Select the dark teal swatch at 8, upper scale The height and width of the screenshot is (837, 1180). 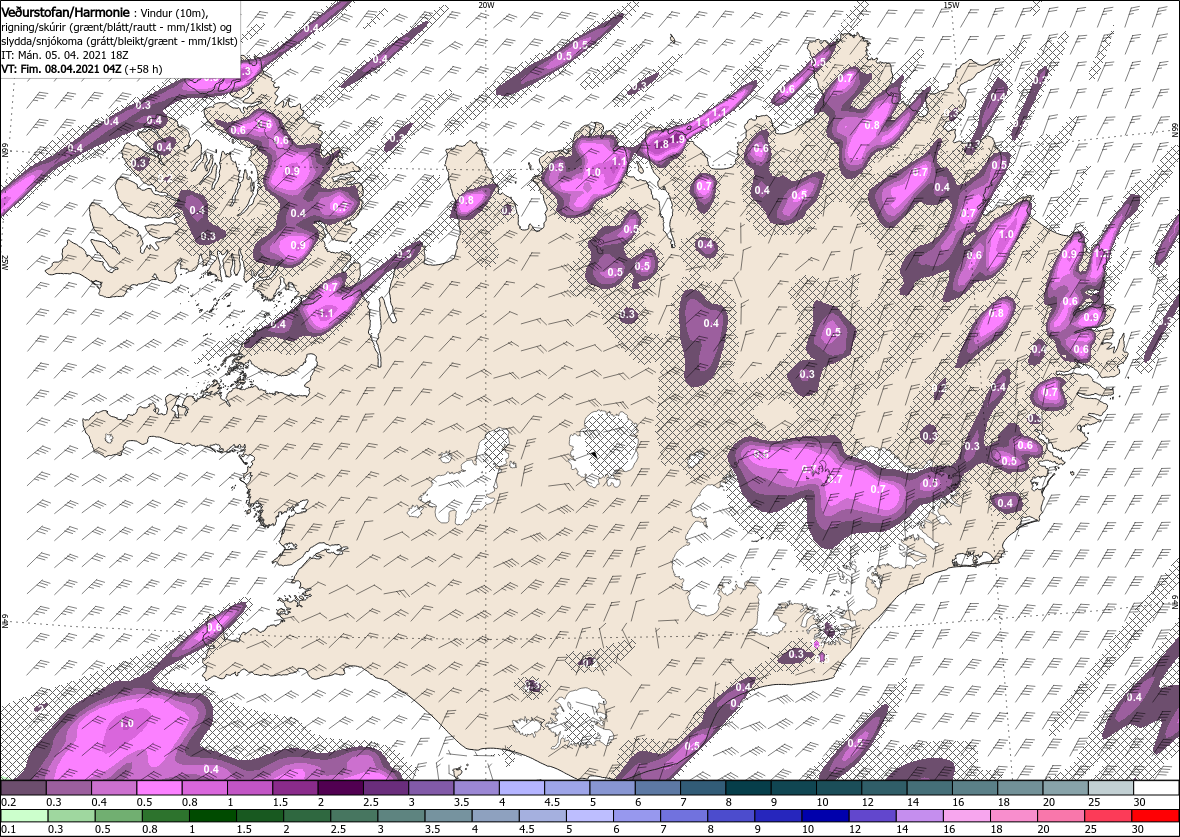(748, 788)
